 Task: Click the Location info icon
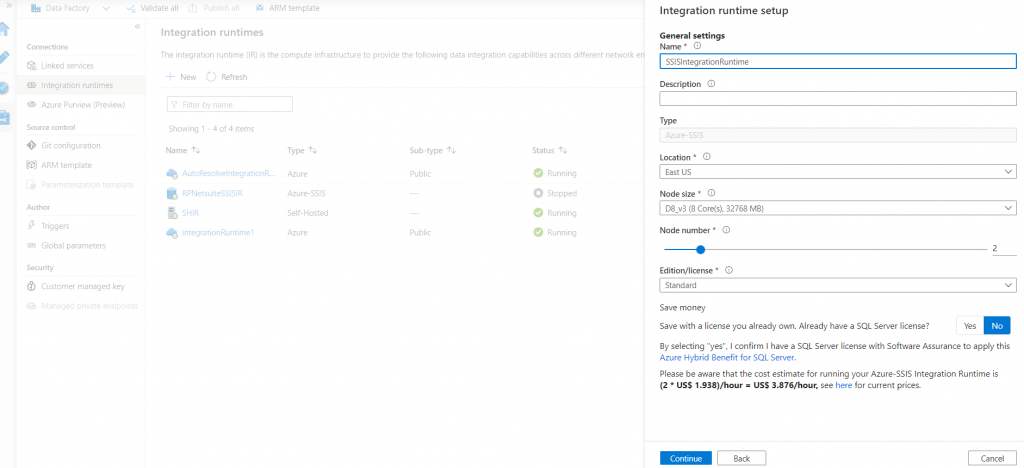point(707,157)
